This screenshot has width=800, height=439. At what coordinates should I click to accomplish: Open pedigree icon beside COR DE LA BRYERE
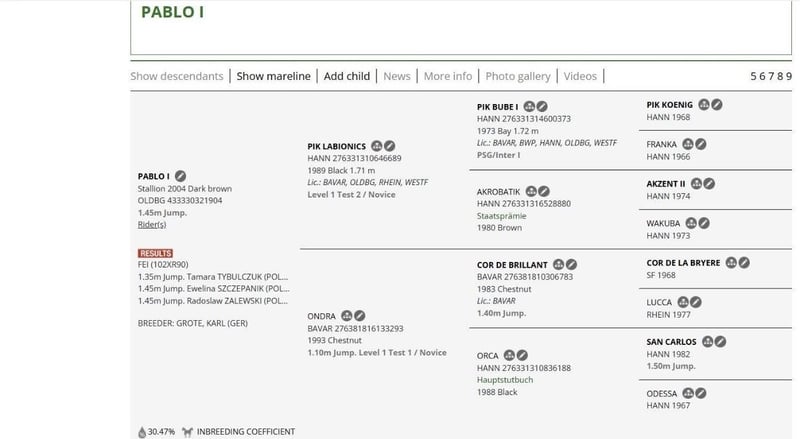point(731,262)
